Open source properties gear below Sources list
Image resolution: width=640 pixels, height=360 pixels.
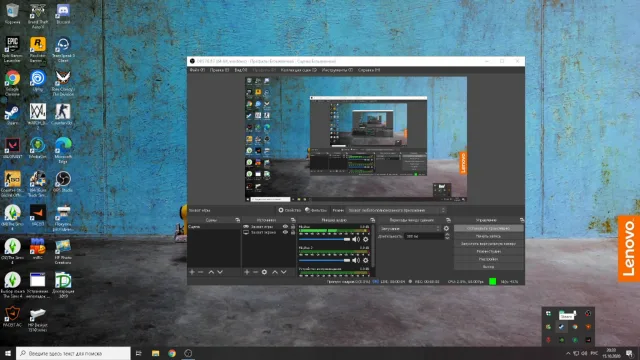(x=264, y=272)
